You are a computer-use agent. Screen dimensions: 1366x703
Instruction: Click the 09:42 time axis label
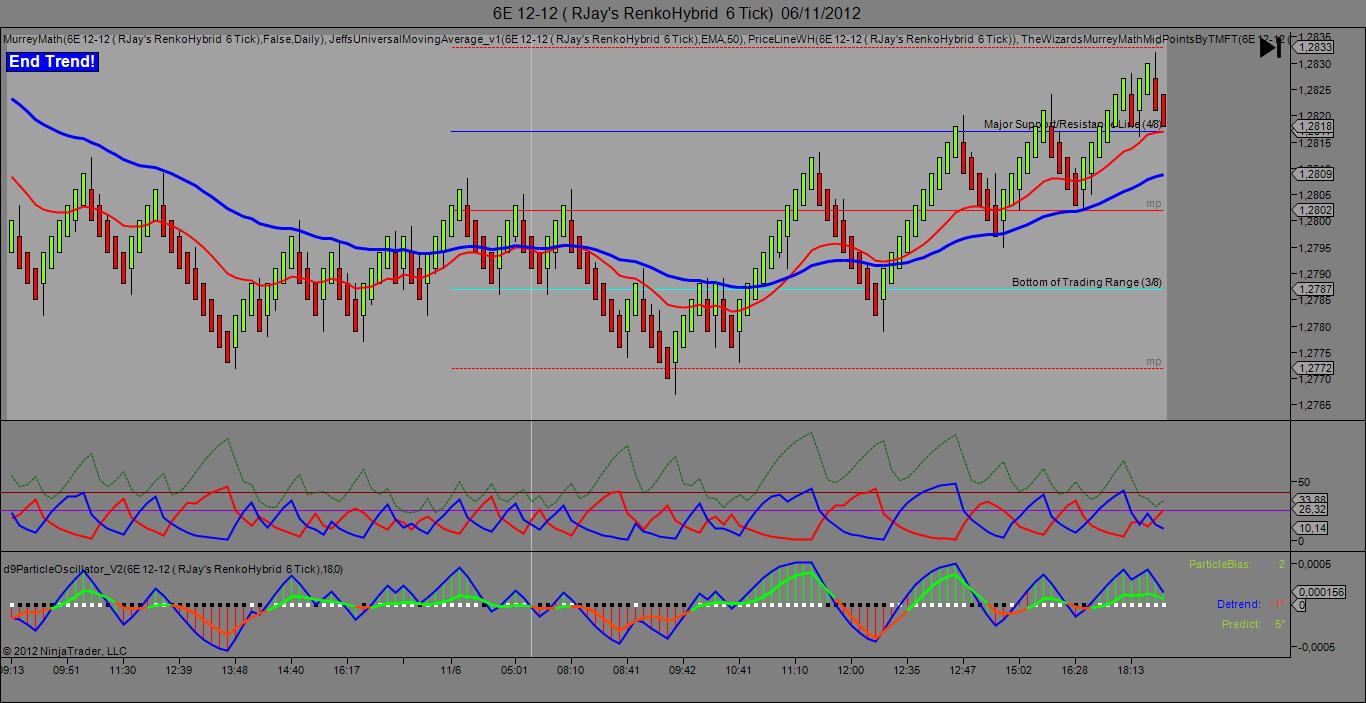682,671
